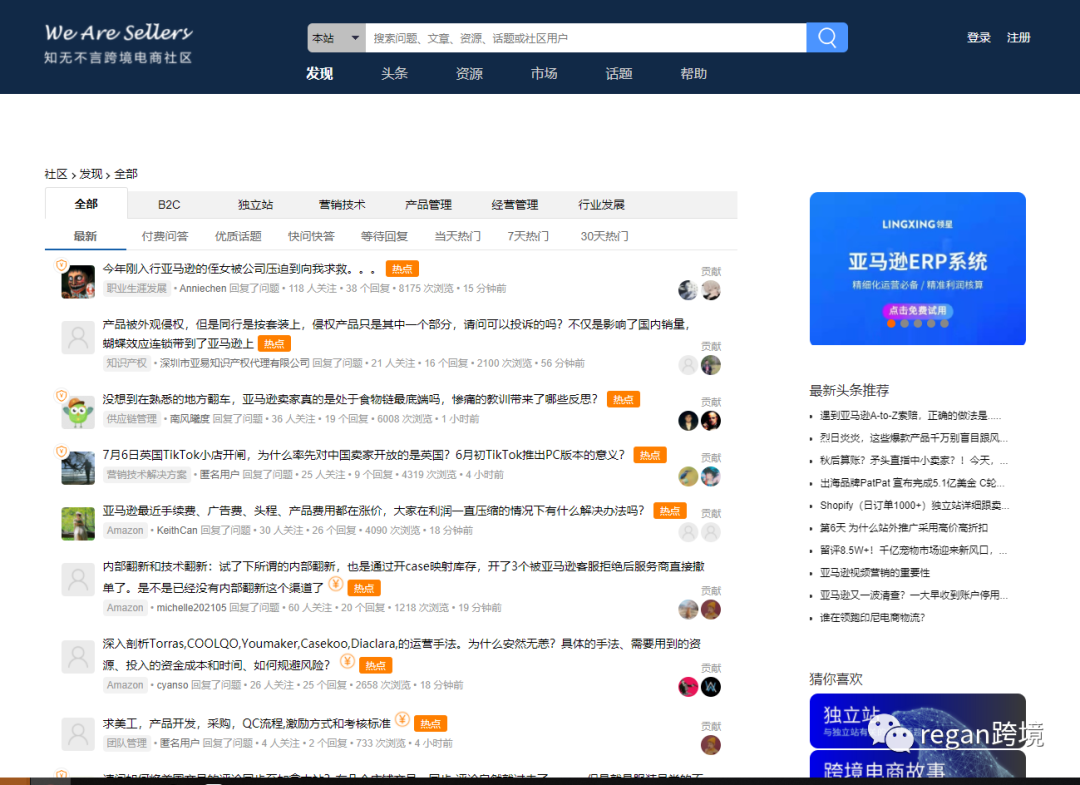The height and width of the screenshot is (785, 1080).
Task: Click the 热点 badge on the first question
Action: [x=401, y=268]
